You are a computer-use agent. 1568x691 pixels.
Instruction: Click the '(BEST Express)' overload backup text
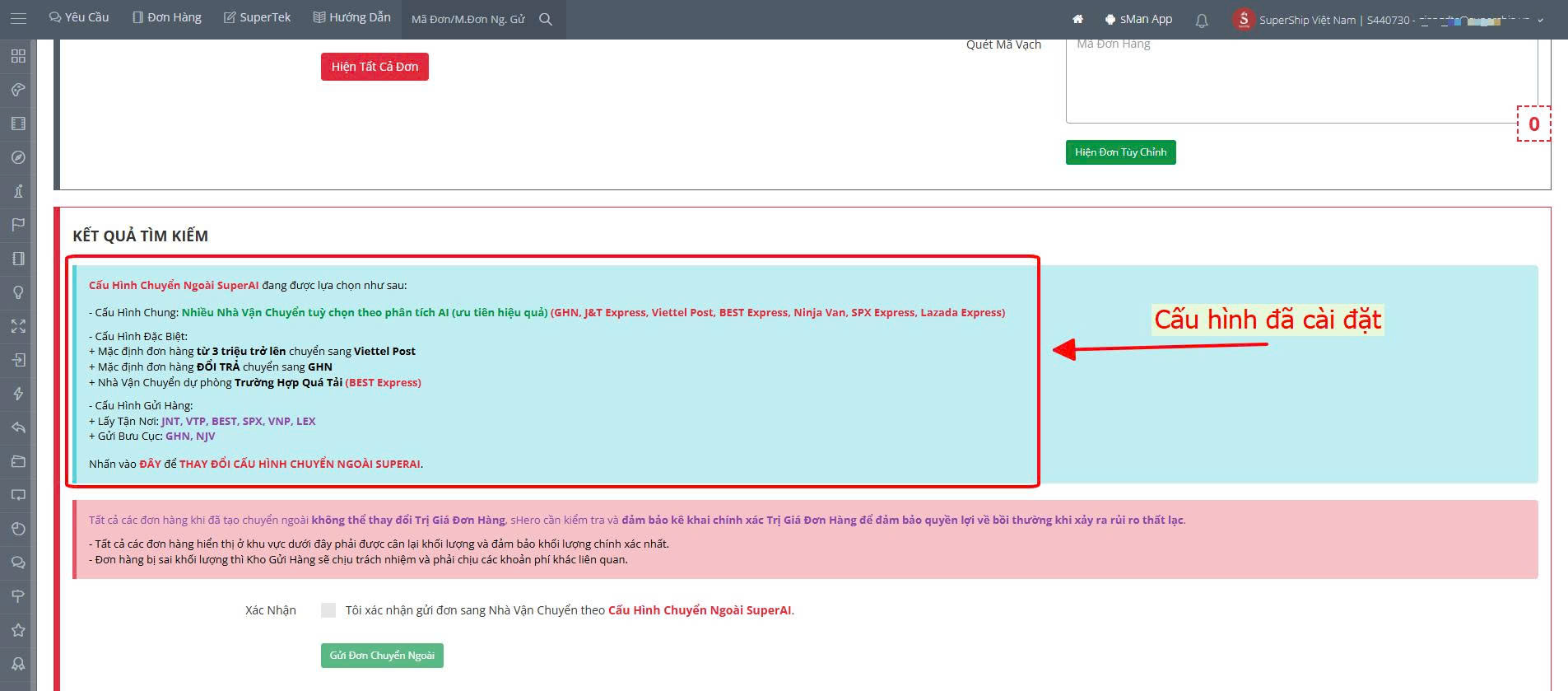[383, 383]
